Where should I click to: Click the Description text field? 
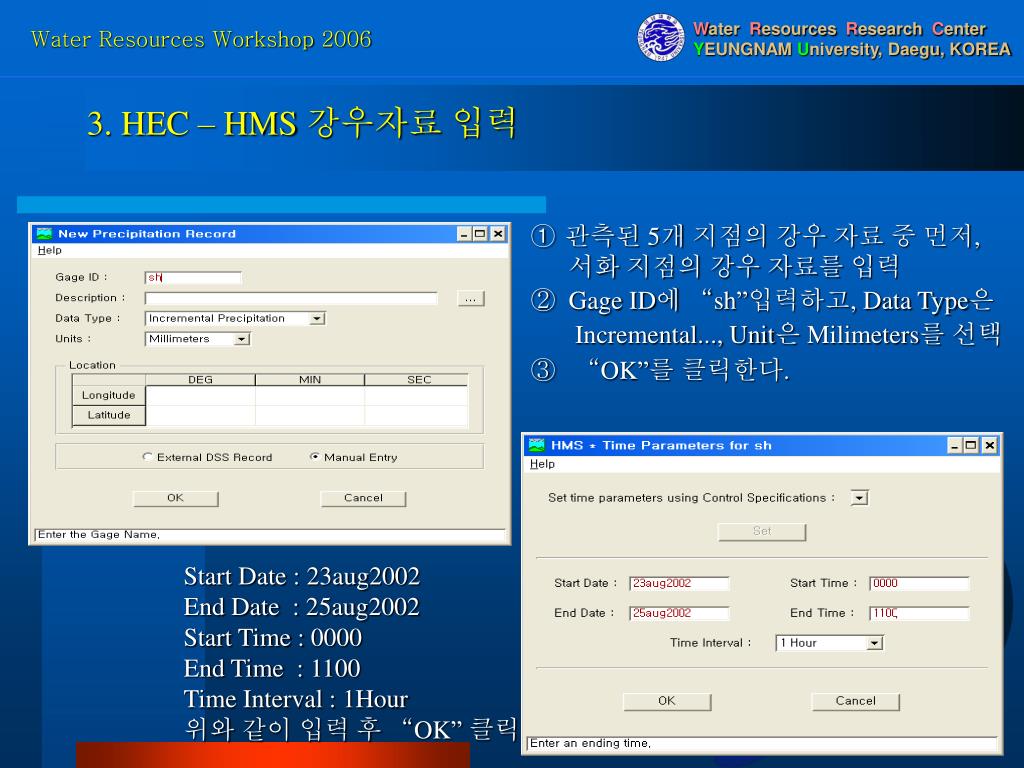[291, 298]
